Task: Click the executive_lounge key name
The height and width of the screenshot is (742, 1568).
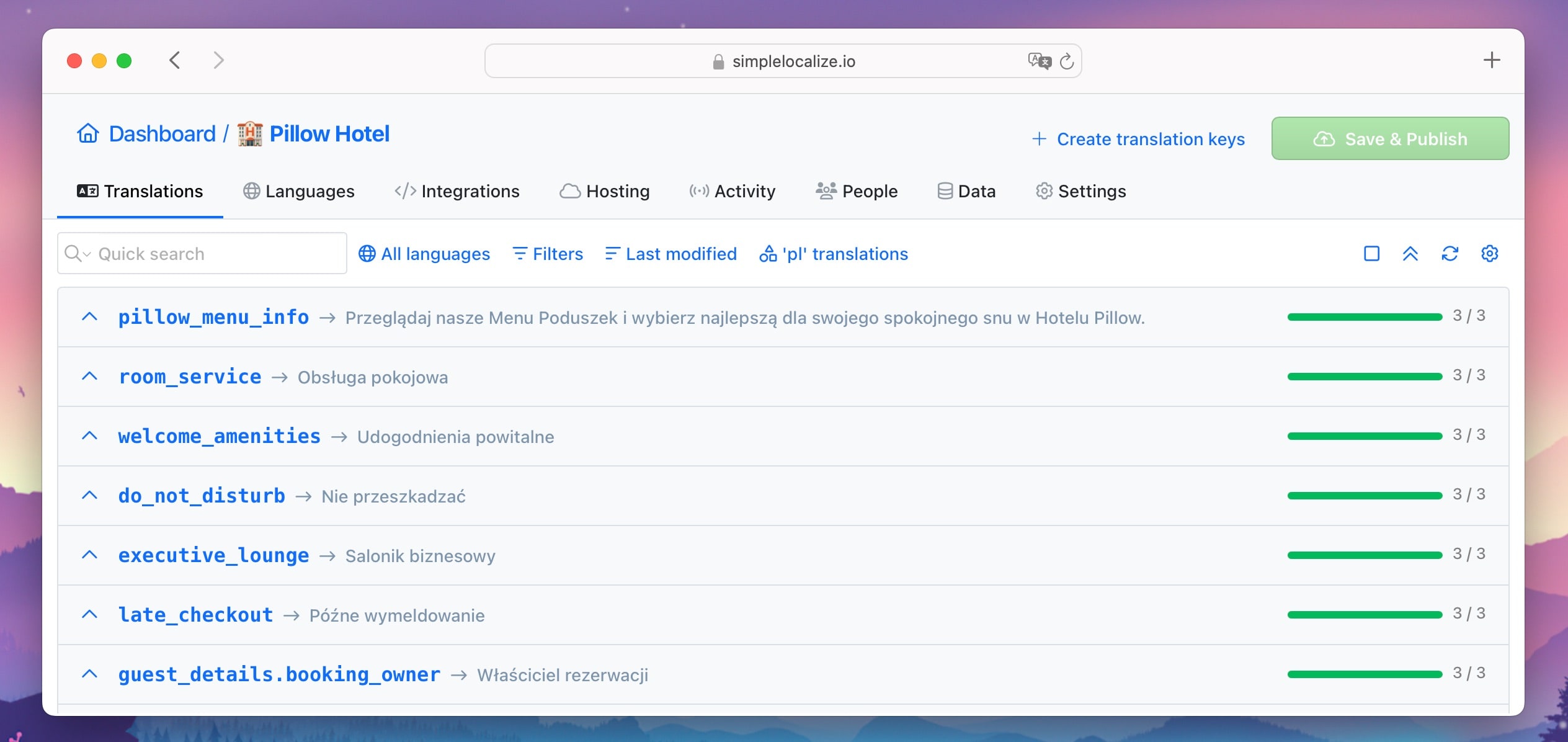Action: click(x=213, y=555)
